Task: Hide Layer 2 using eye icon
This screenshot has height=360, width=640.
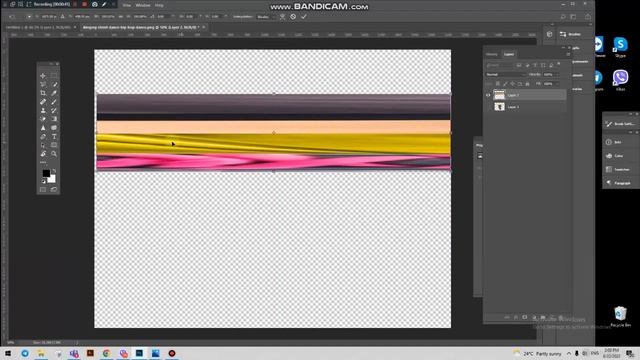Action: 488,95
